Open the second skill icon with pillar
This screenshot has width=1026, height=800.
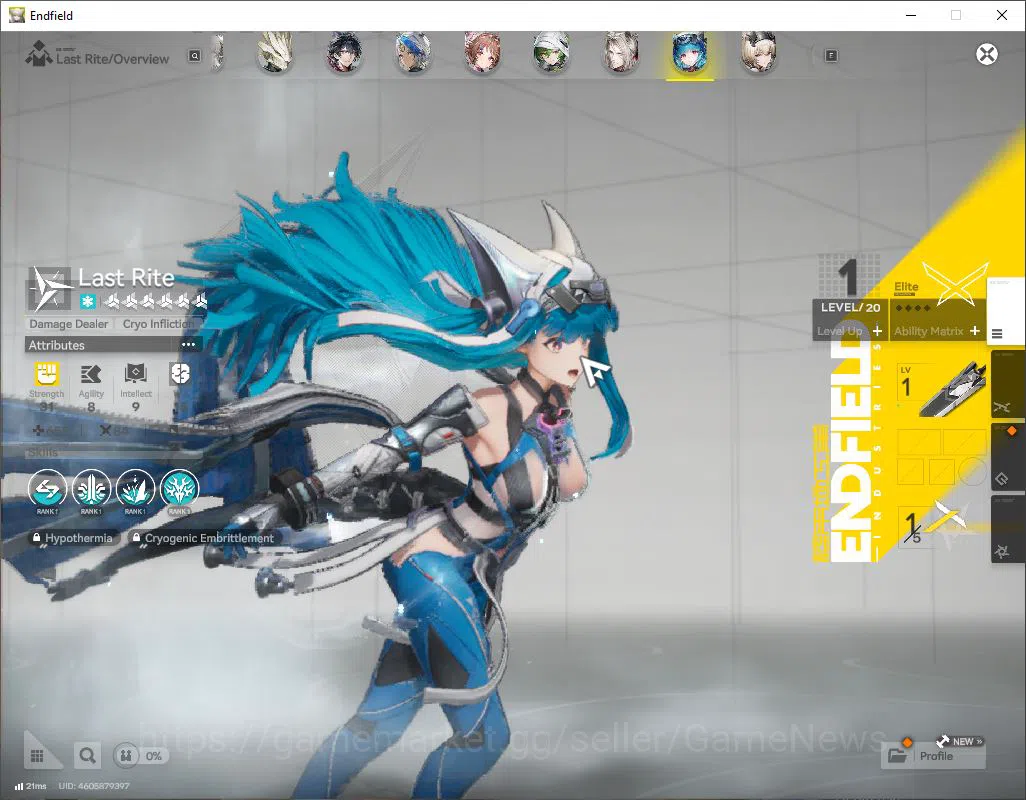tap(91, 489)
